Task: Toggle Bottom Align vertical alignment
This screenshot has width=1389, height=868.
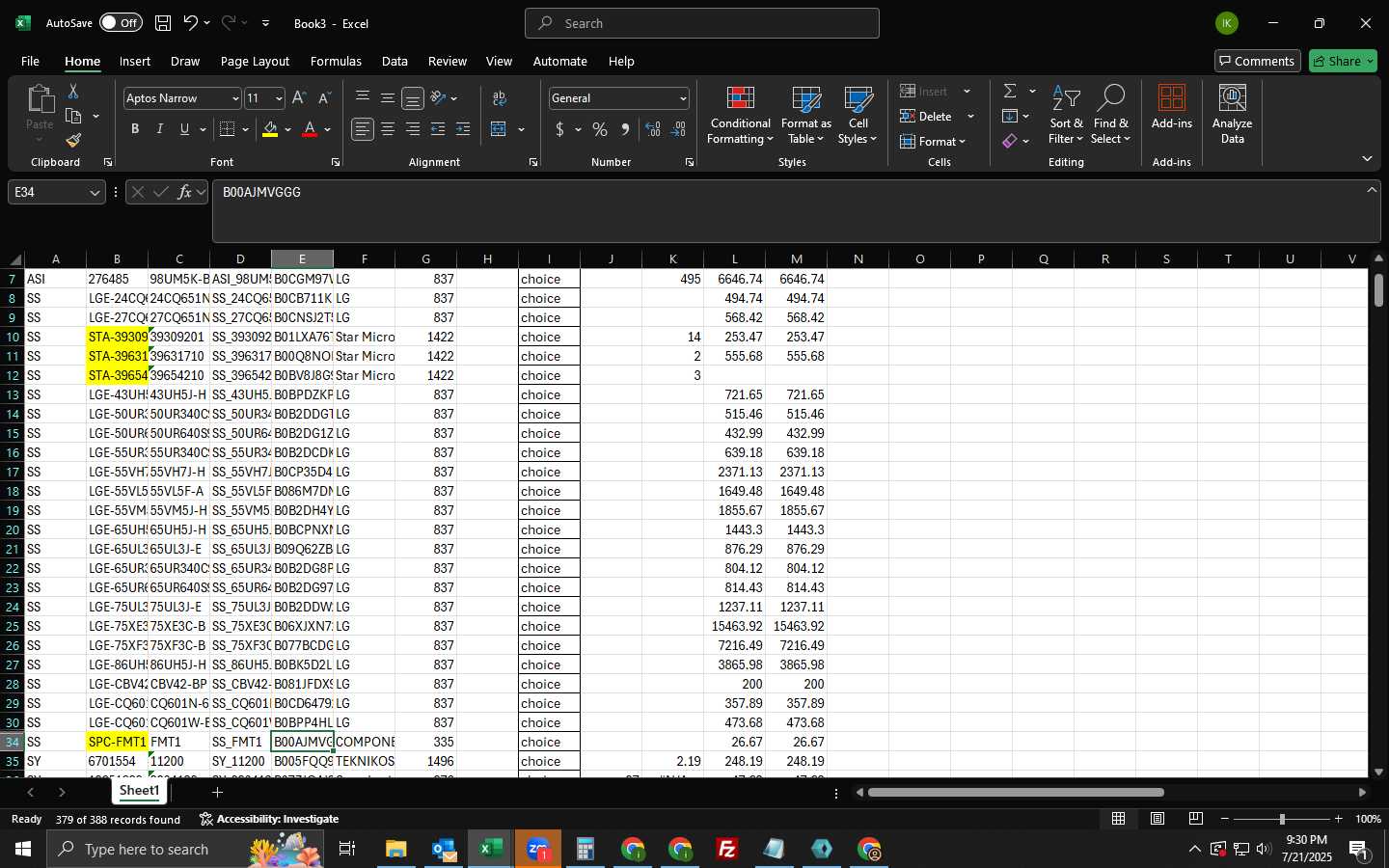Action: pos(413,98)
